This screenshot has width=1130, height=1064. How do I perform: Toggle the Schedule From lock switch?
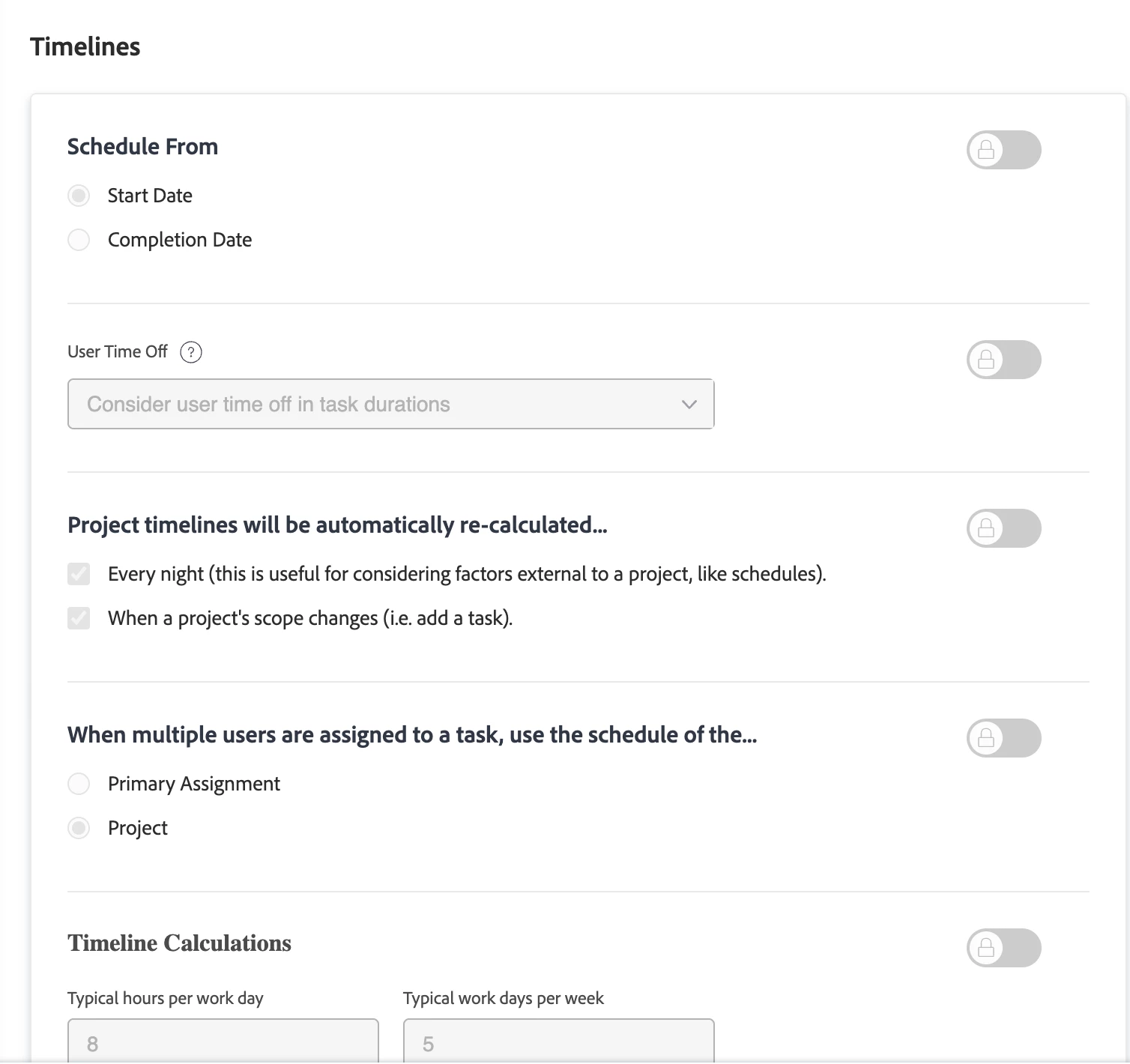coord(1003,150)
